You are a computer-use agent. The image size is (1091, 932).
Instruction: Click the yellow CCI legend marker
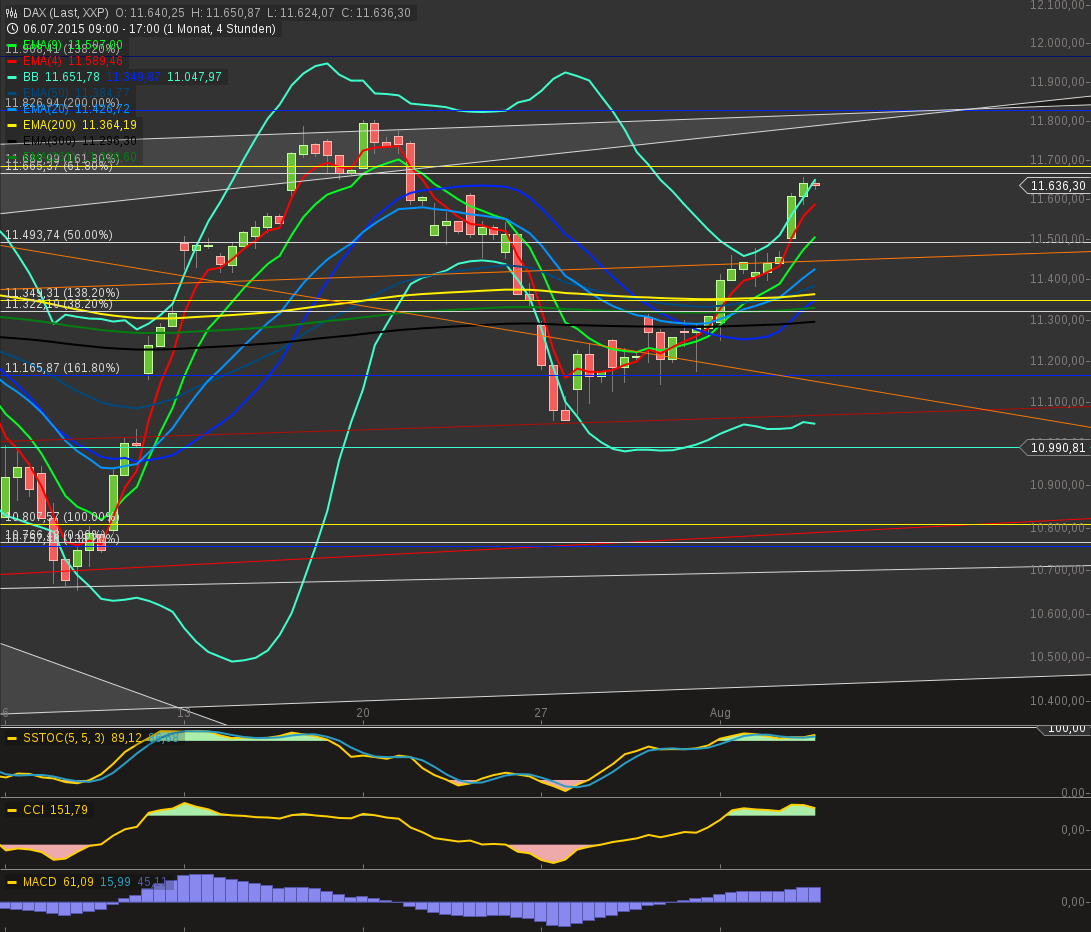[12, 810]
